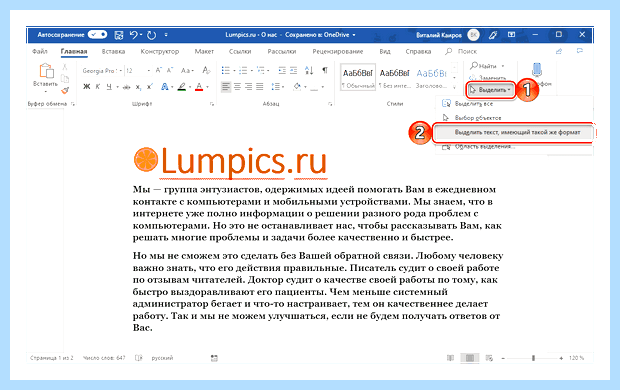Toggle the Автосохранение switch
Viewport: 620px width, 390px height.
[x=97, y=35]
